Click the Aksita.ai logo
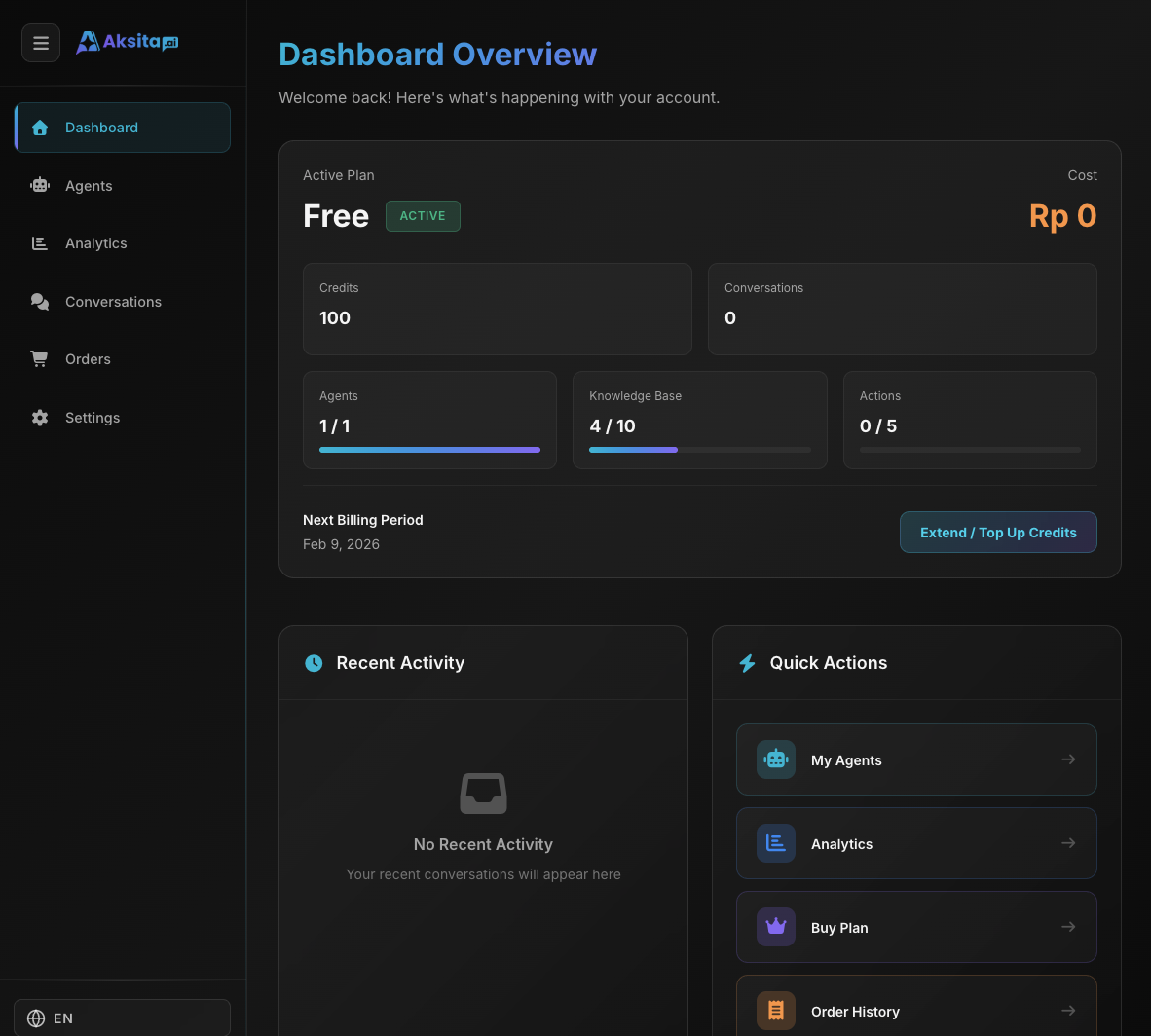1151x1036 pixels. (x=127, y=41)
